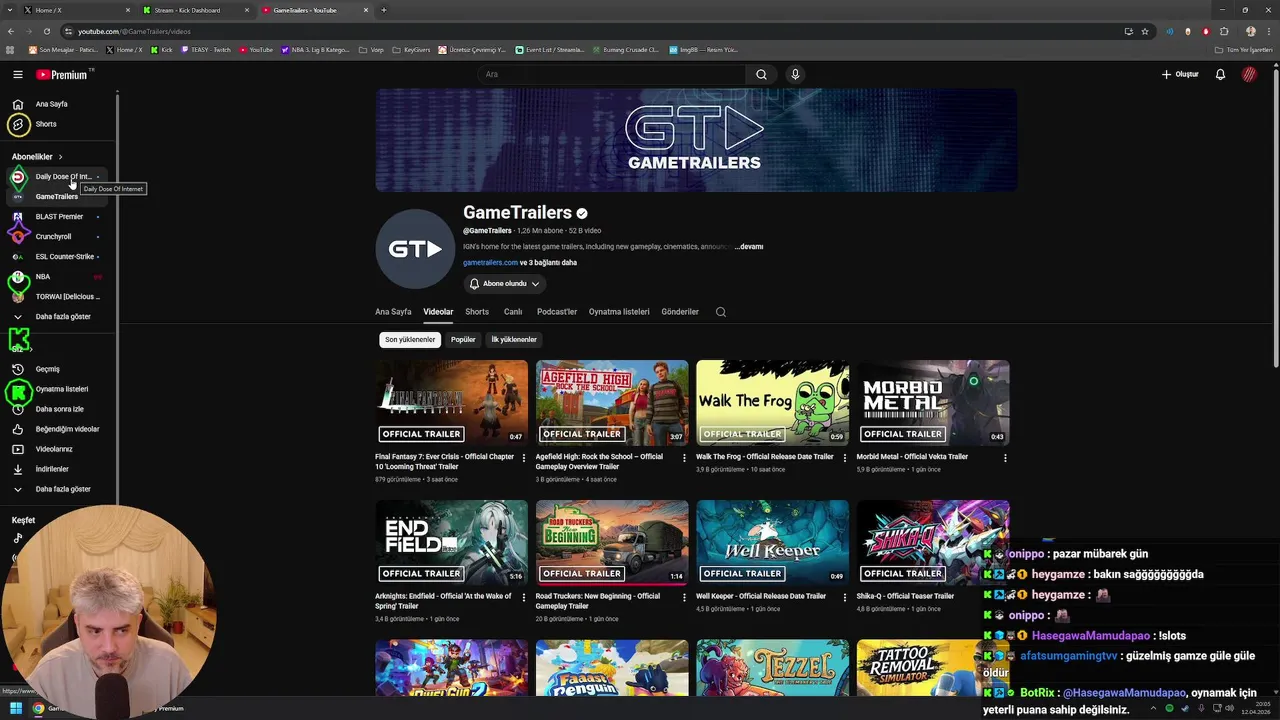Open Shorts from the sidebar
This screenshot has height=720, width=1280.
tap(46, 124)
